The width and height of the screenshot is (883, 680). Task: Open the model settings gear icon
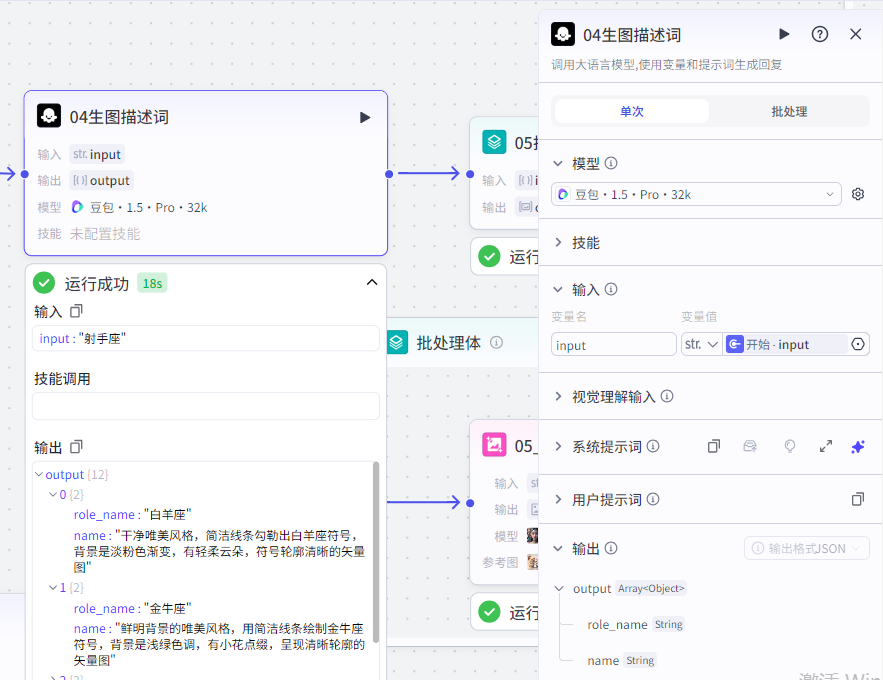click(x=858, y=194)
